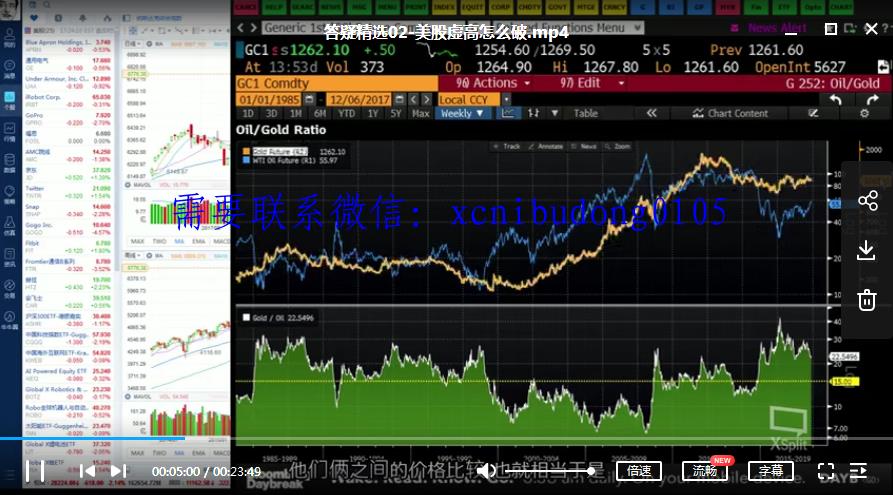Click the Annotate chart tool

tap(546, 146)
